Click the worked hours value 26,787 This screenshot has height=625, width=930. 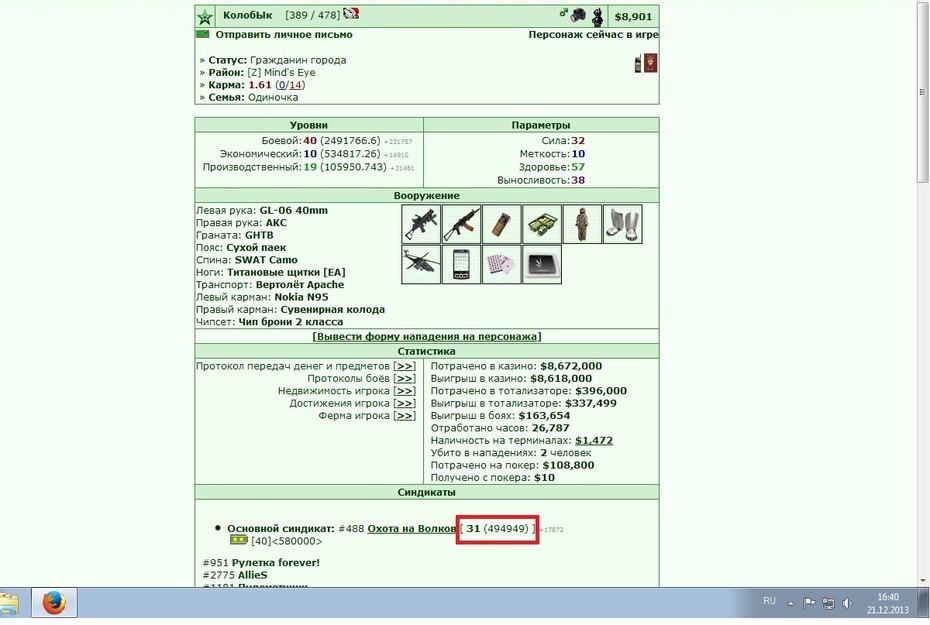550,428
